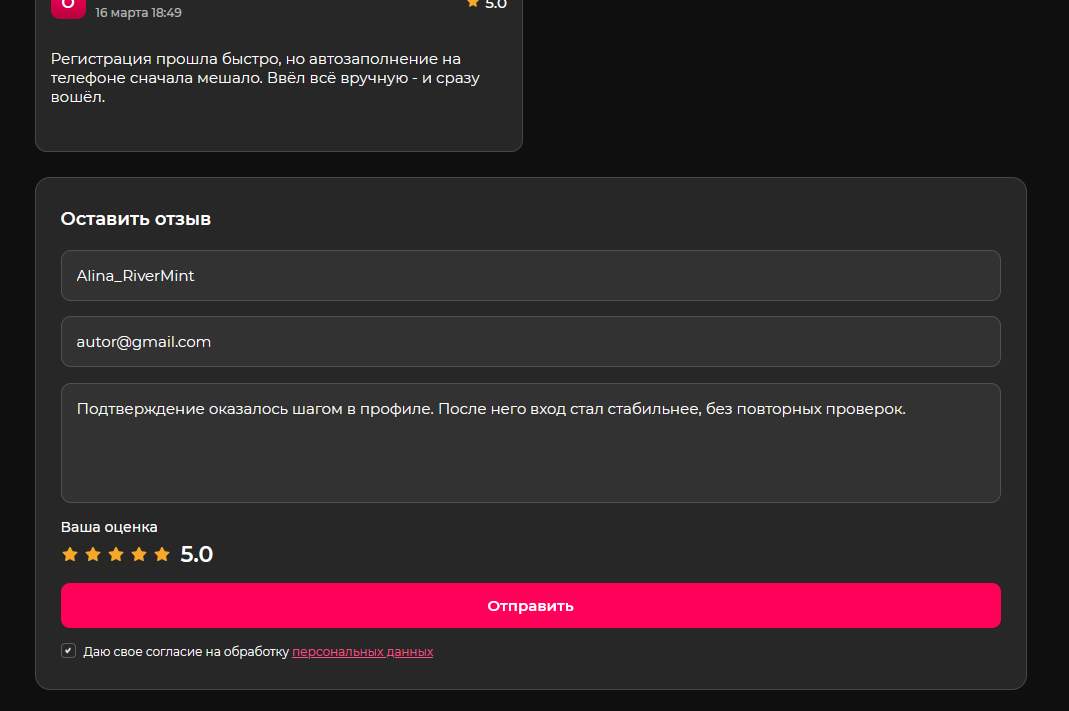The width and height of the screenshot is (1069, 711).
Task: Toggle the personal data consent checkbox
Action: [x=68, y=651]
